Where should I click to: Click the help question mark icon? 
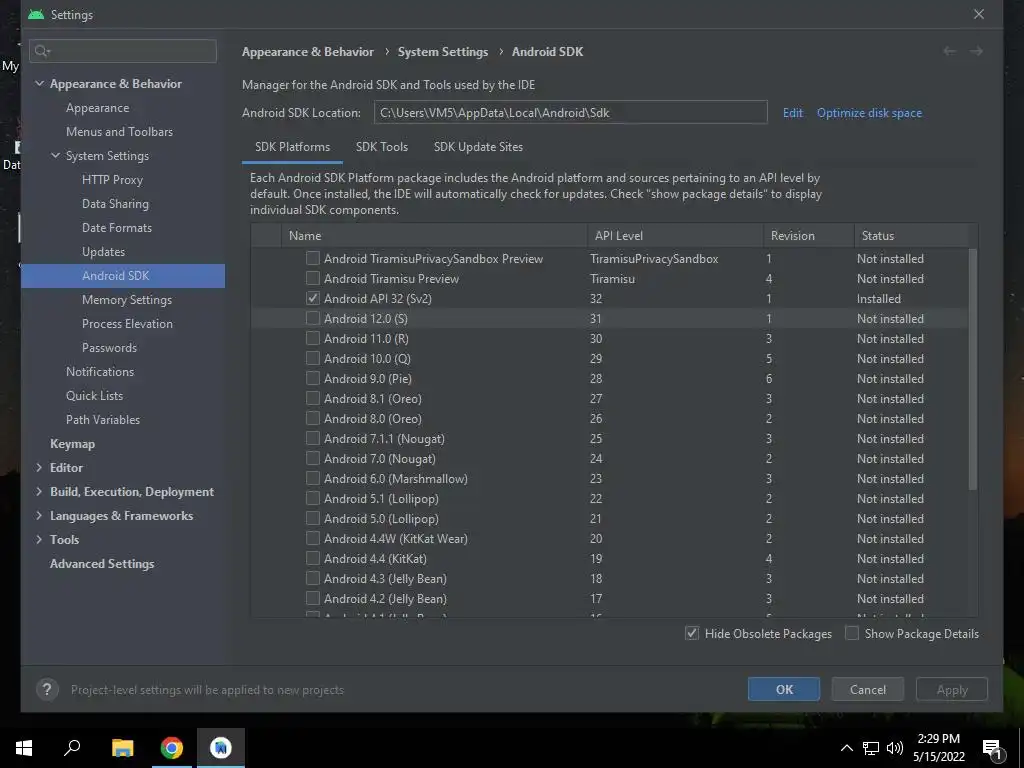click(x=47, y=690)
